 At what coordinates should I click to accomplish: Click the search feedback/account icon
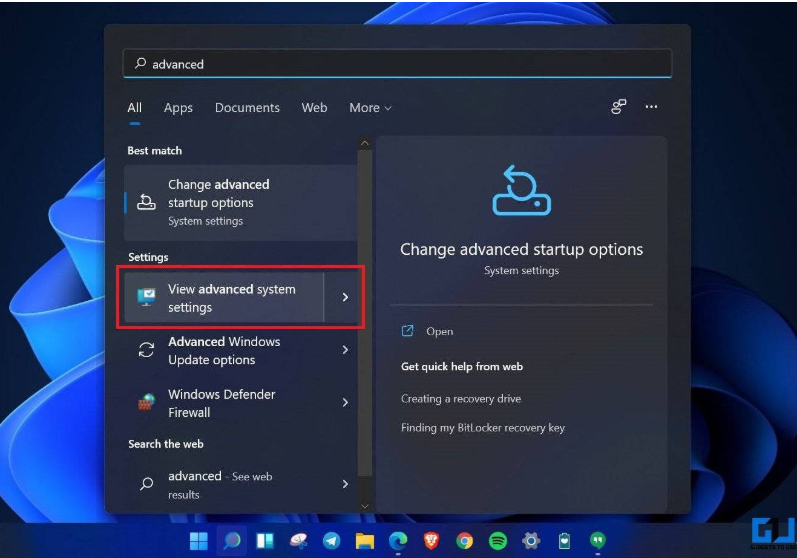coord(619,107)
